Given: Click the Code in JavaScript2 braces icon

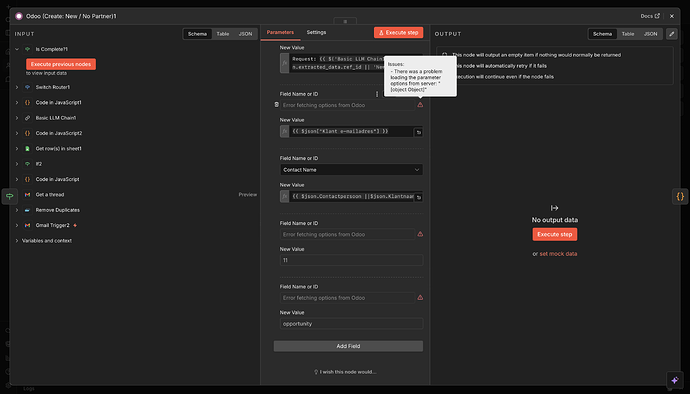Looking at the screenshot, I should click(27, 133).
